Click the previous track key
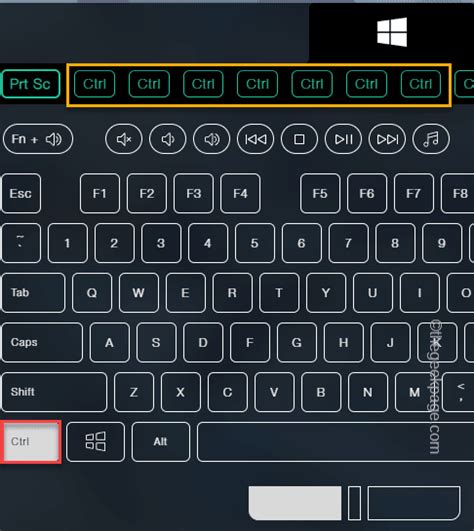 (255, 139)
